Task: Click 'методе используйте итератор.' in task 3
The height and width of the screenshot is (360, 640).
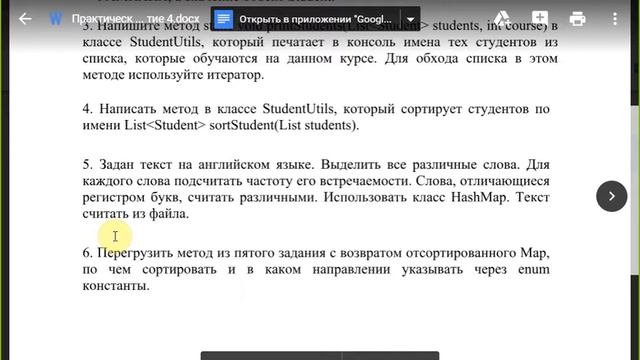Action: pos(173,75)
